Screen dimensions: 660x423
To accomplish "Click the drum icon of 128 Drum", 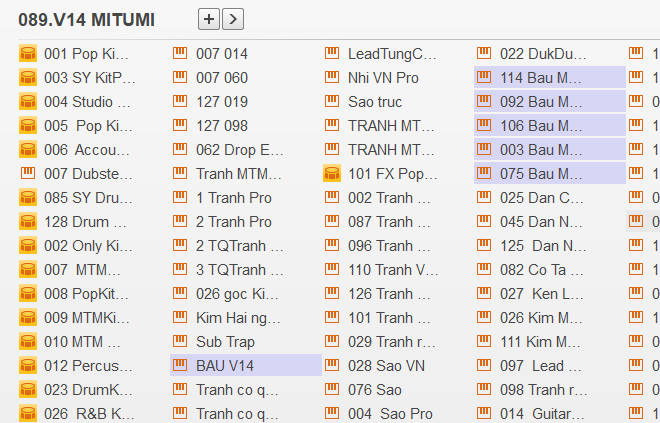I will (28, 222).
